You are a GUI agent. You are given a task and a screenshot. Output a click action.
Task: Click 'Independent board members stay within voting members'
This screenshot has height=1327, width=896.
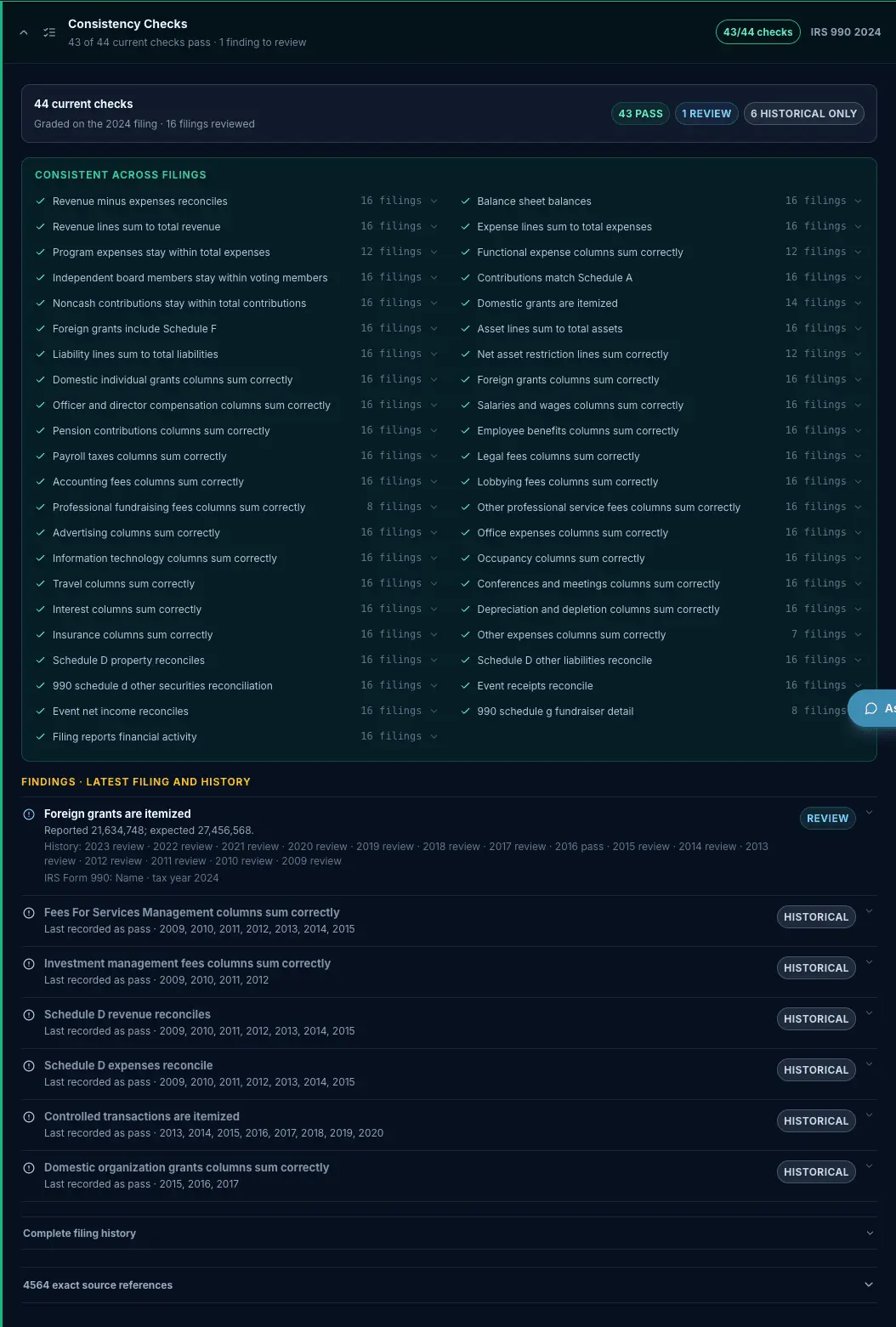click(190, 278)
